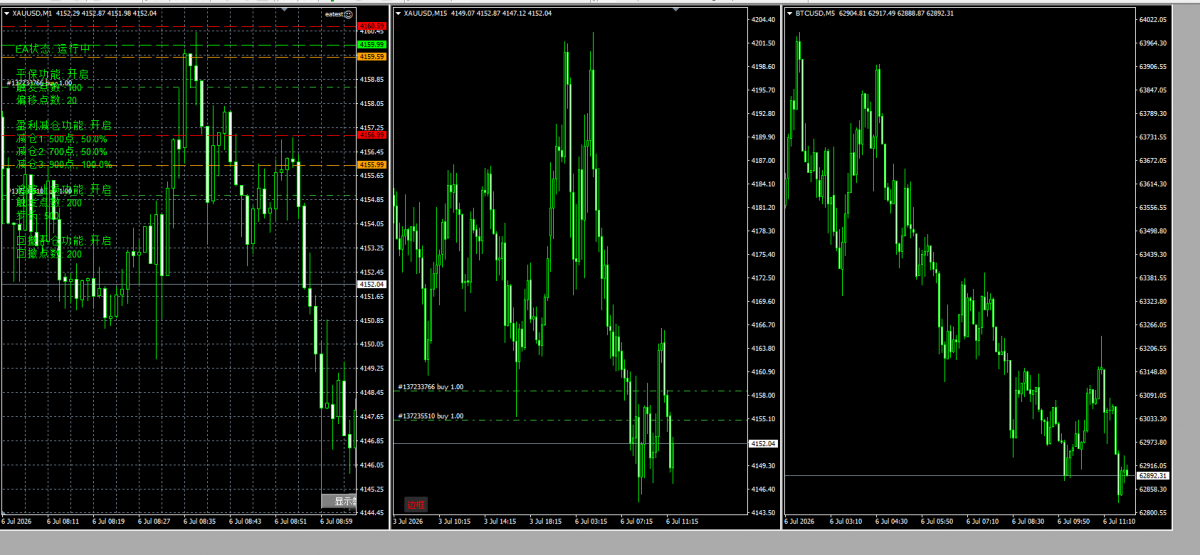Select order line label #137233766 buy 1.00 on M15 chart
Screen dimensions: 1200x555
point(430,386)
